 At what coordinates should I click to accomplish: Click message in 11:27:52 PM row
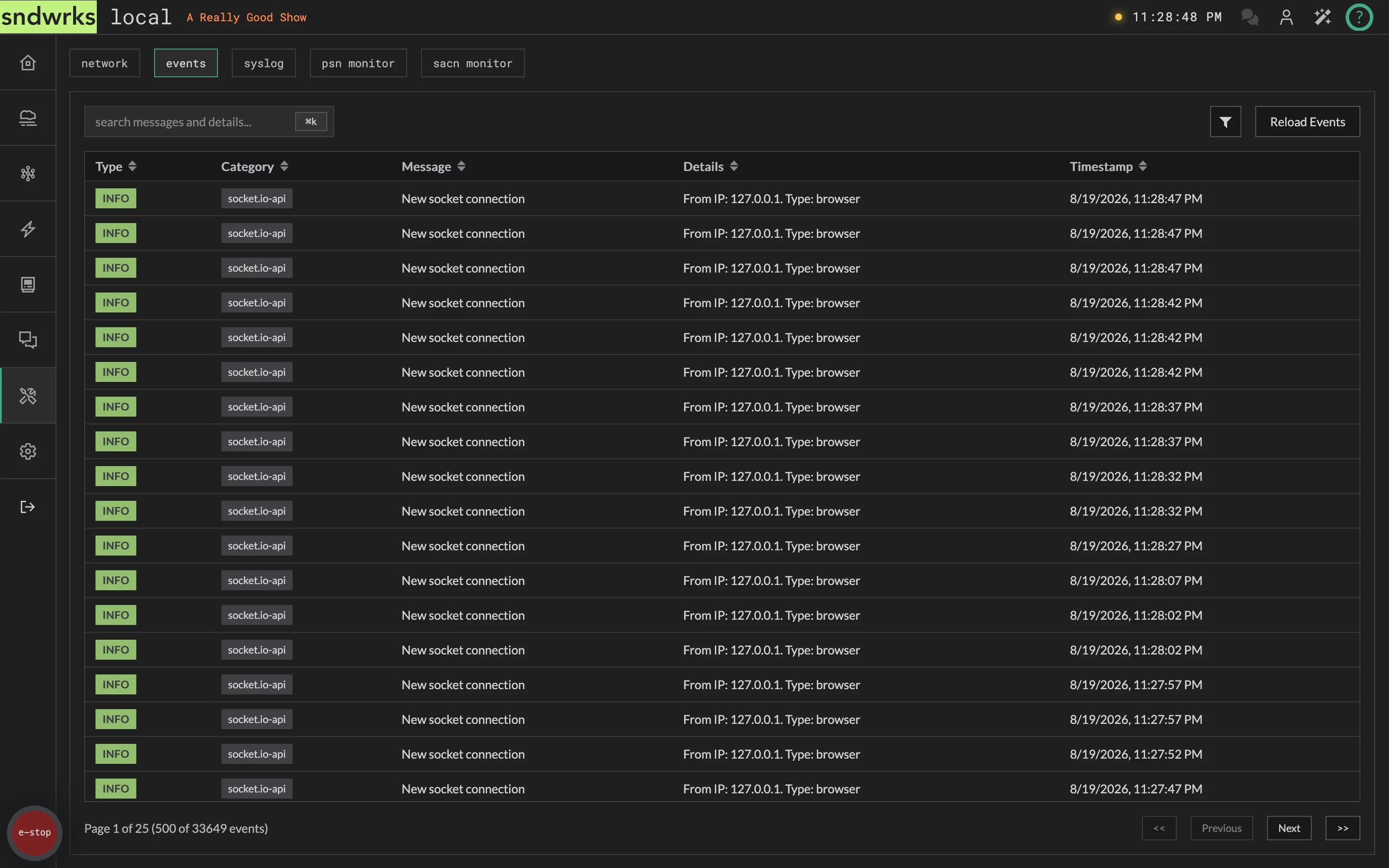[x=463, y=754]
